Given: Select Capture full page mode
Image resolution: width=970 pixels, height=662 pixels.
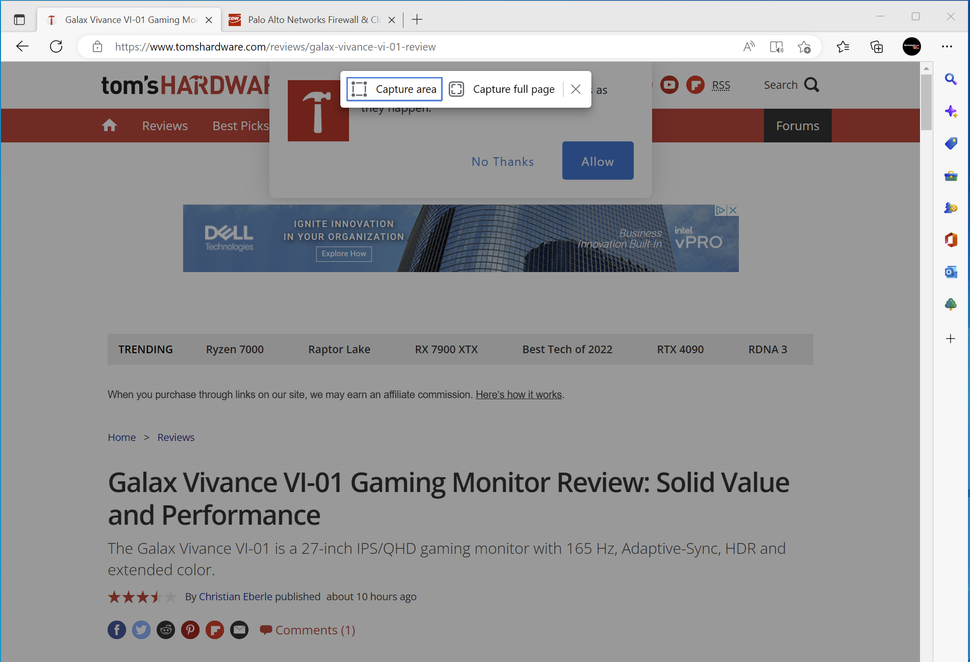Looking at the screenshot, I should click(502, 88).
